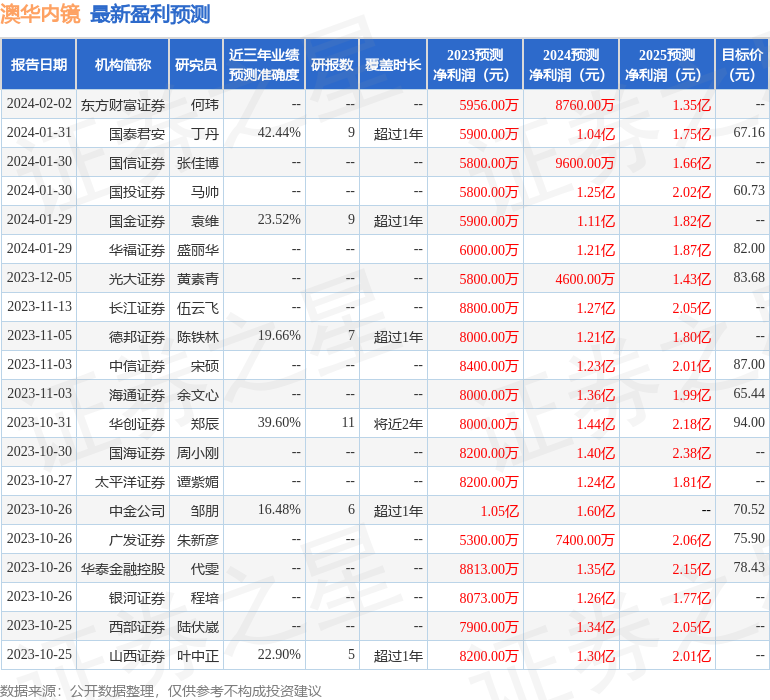770x700 pixels.
Task: Click value 7400.00万
Action: [584, 540]
